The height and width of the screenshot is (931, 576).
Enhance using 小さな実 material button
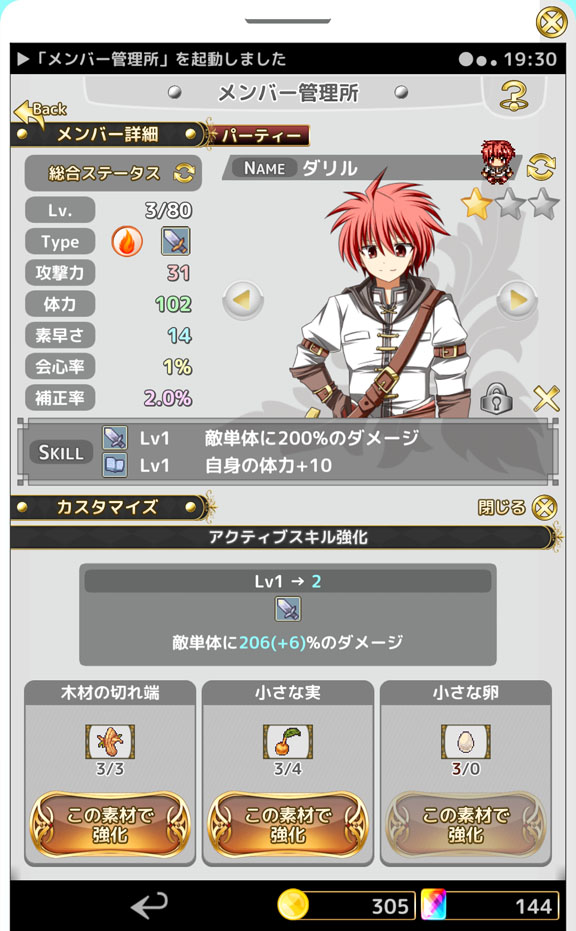(287, 824)
